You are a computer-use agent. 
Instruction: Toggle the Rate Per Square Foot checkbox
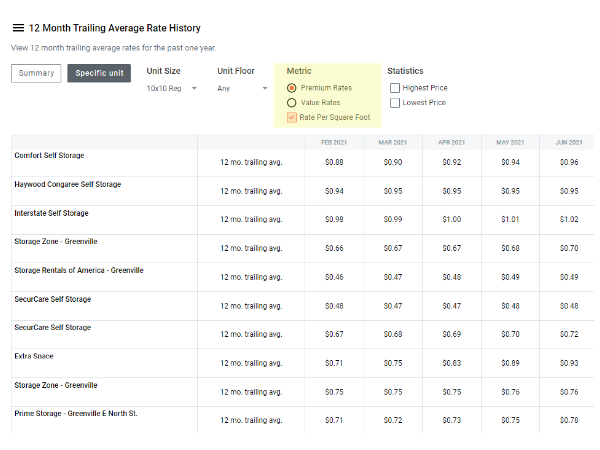pyautogui.click(x=292, y=117)
